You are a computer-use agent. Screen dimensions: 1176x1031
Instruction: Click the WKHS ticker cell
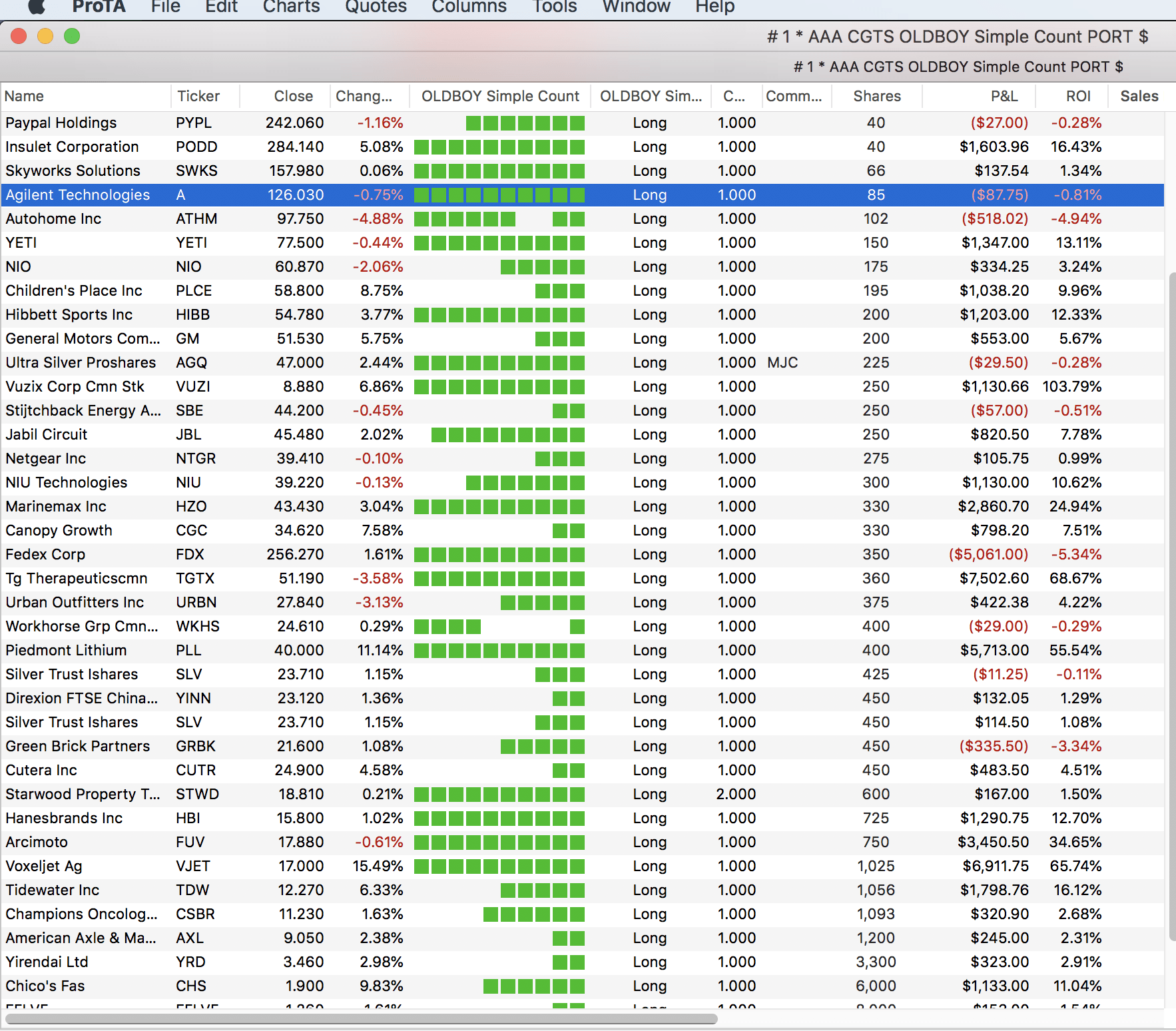pos(198,626)
